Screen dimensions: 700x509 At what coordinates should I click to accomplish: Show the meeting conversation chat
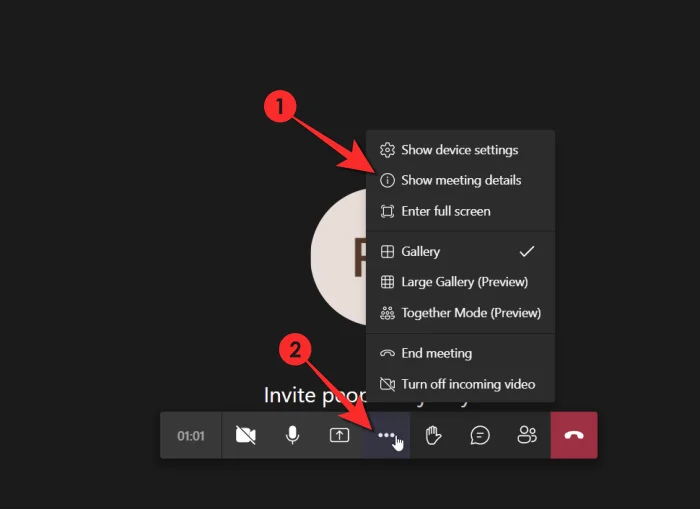[480, 435]
